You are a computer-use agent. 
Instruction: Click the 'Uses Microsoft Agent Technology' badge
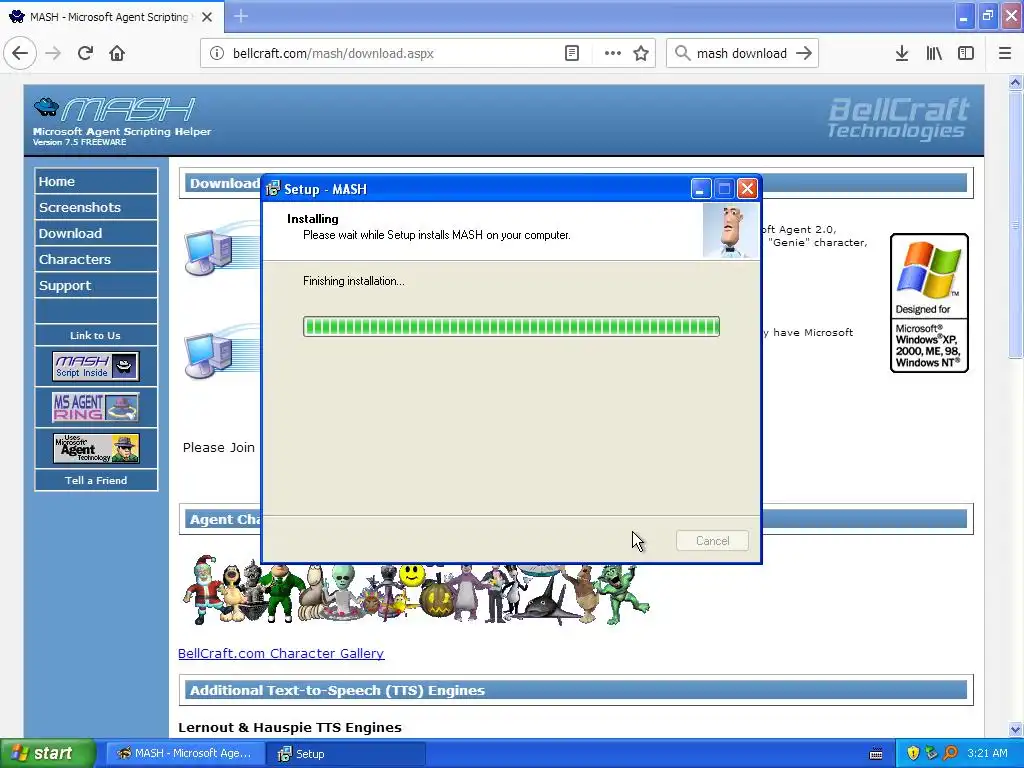click(x=96, y=448)
